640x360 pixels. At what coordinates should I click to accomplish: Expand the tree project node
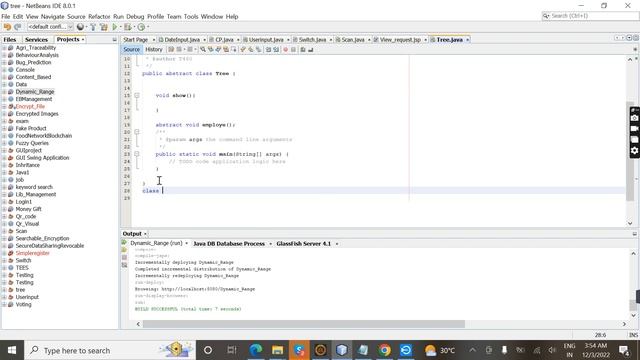coord(4,290)
